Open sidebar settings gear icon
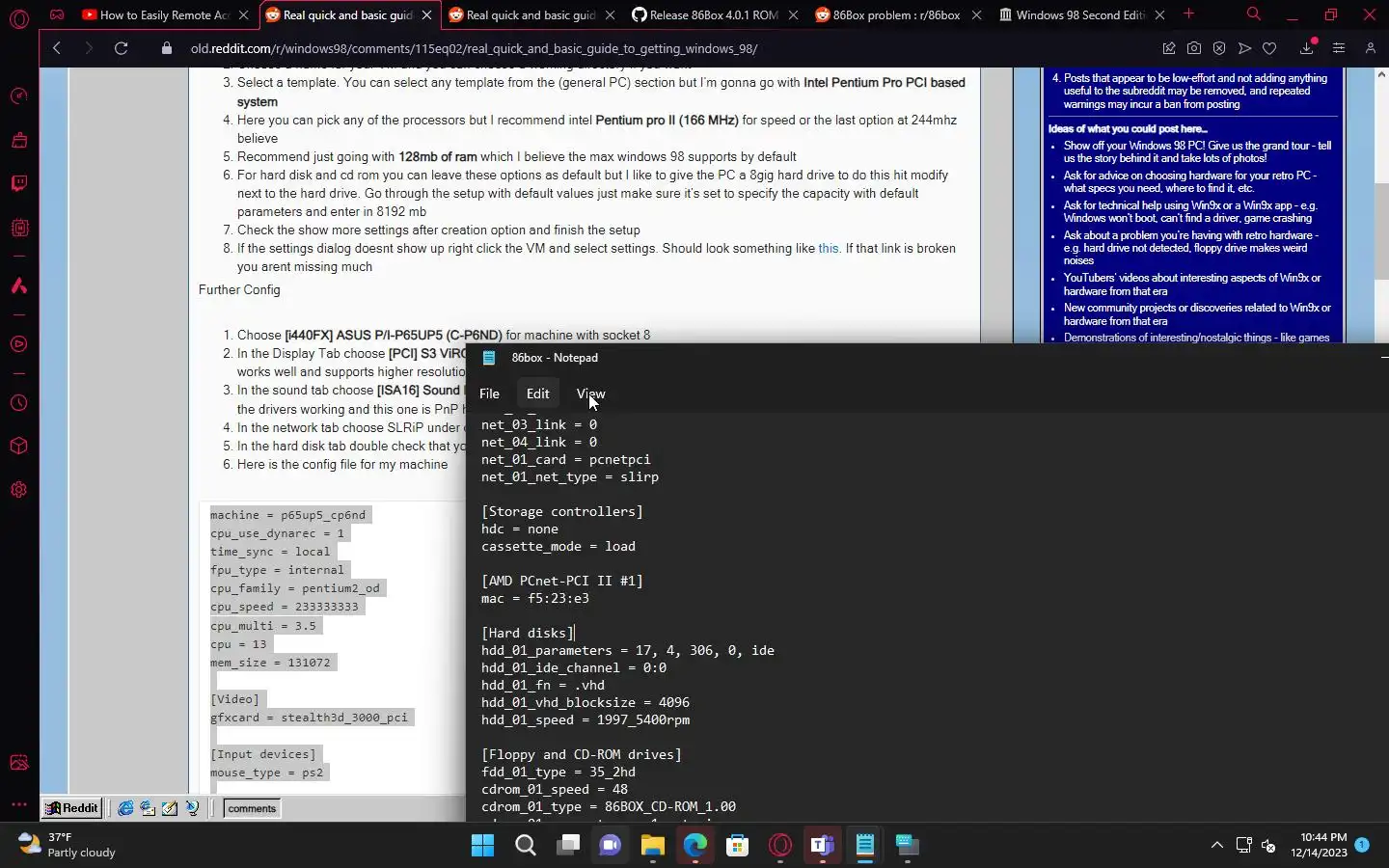Screen dimensions: 1389x868 (x=18, y=490)
